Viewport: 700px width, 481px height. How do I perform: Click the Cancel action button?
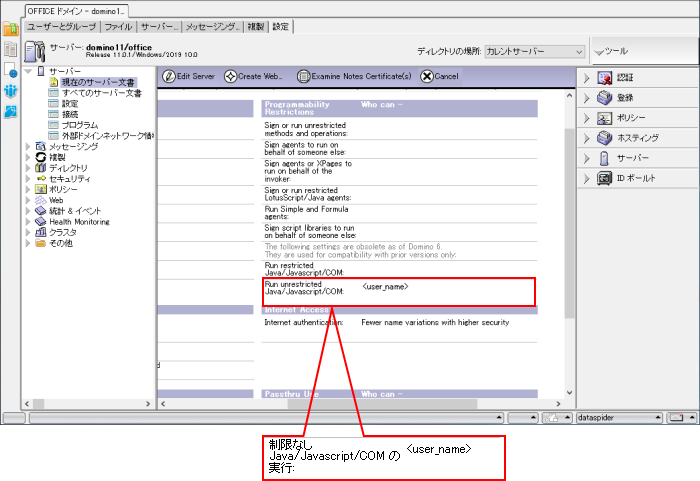point(428,77)
